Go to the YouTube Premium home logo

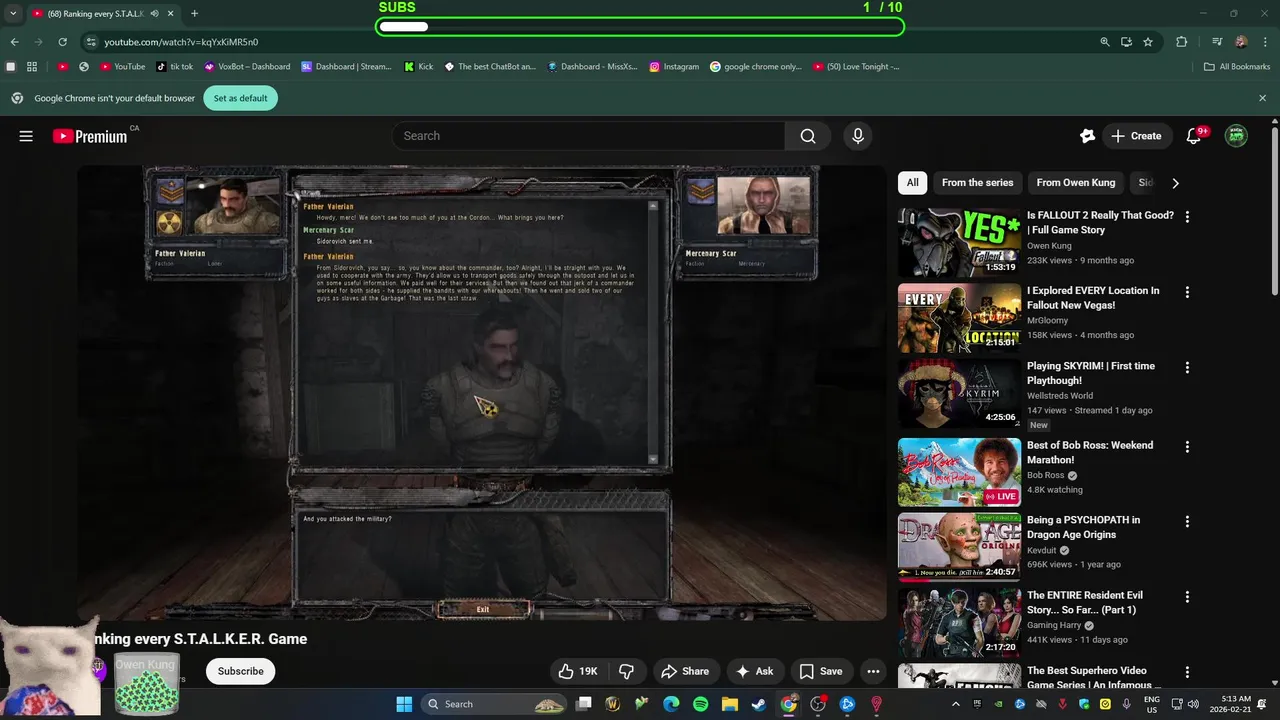[x=91, y=136]
